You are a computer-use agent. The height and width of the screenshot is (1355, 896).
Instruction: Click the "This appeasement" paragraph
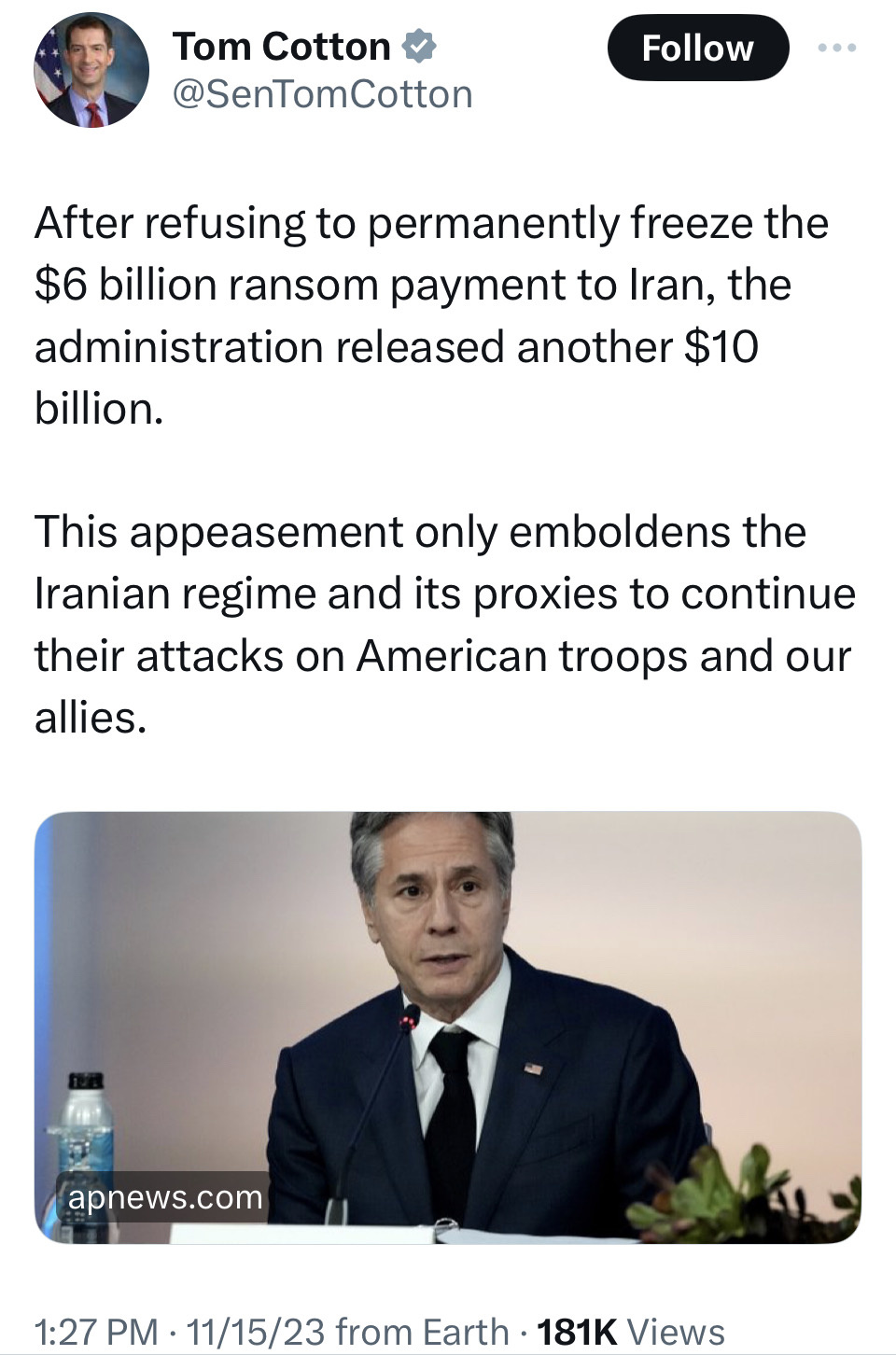tap(445, 624)
